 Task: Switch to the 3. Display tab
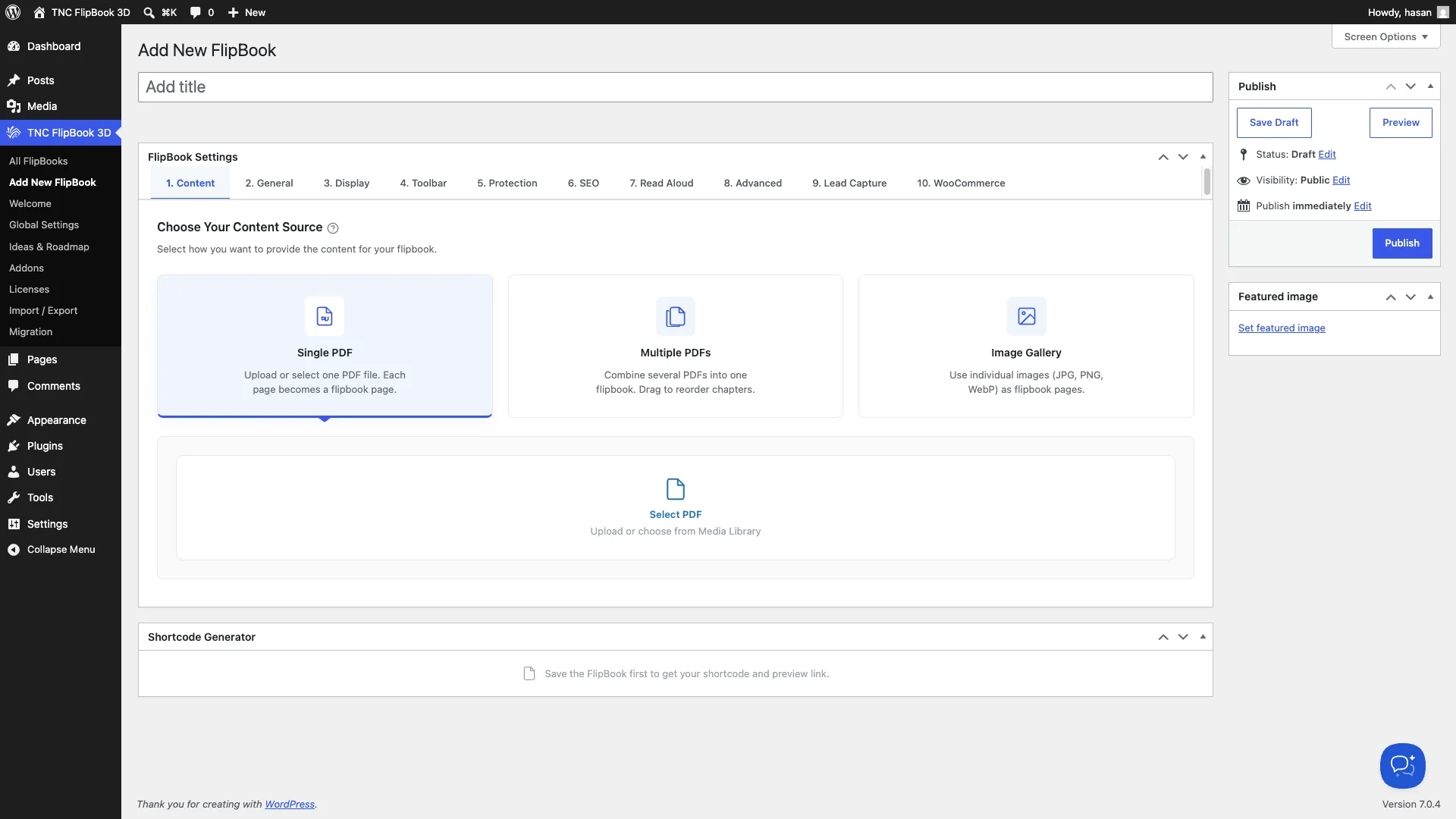[347, 184]
